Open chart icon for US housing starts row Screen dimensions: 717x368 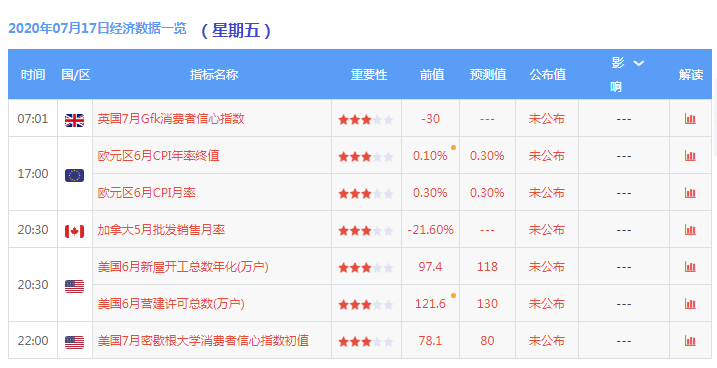tap(690, 267)
